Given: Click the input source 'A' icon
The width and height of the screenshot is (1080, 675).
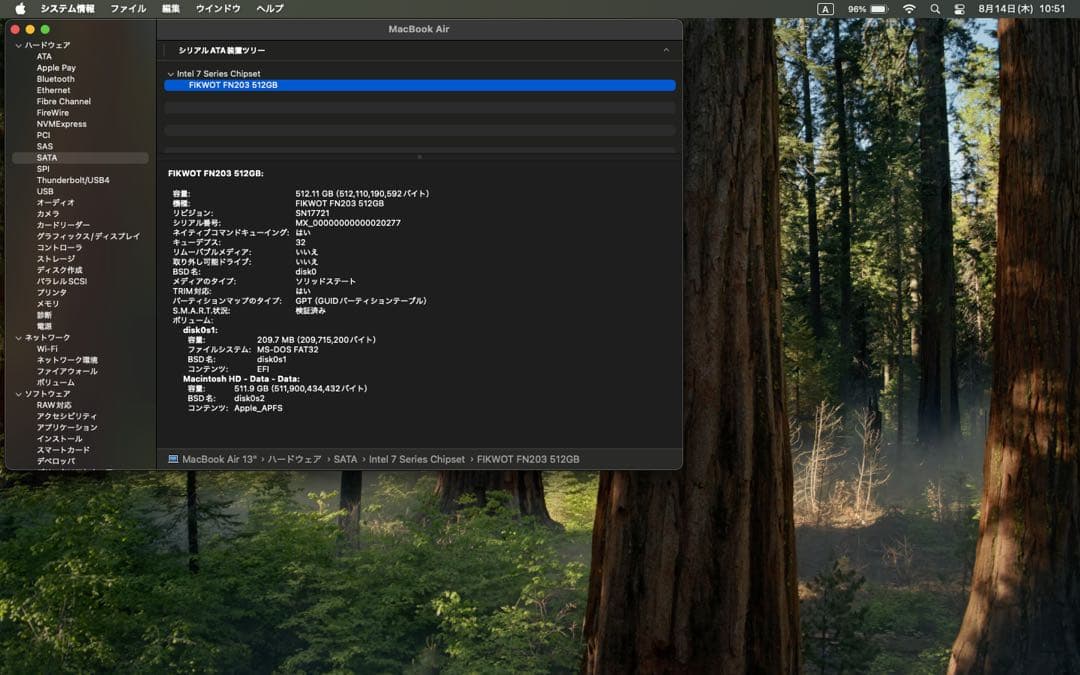Looking at the screenshot, I should pyautogui.click(x=825, y=8).
